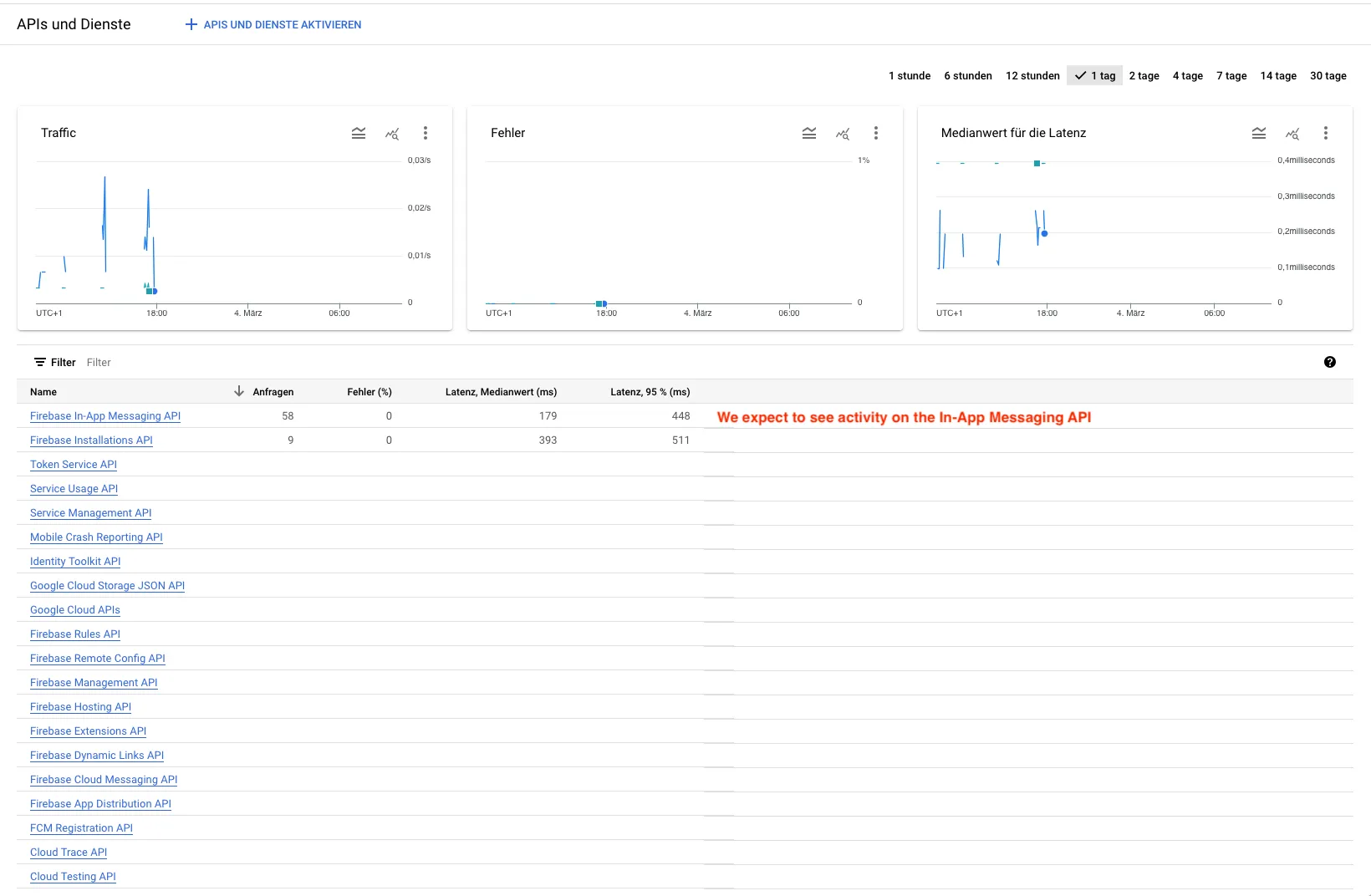Click the Fehler chart title

(x=508, y=133)
